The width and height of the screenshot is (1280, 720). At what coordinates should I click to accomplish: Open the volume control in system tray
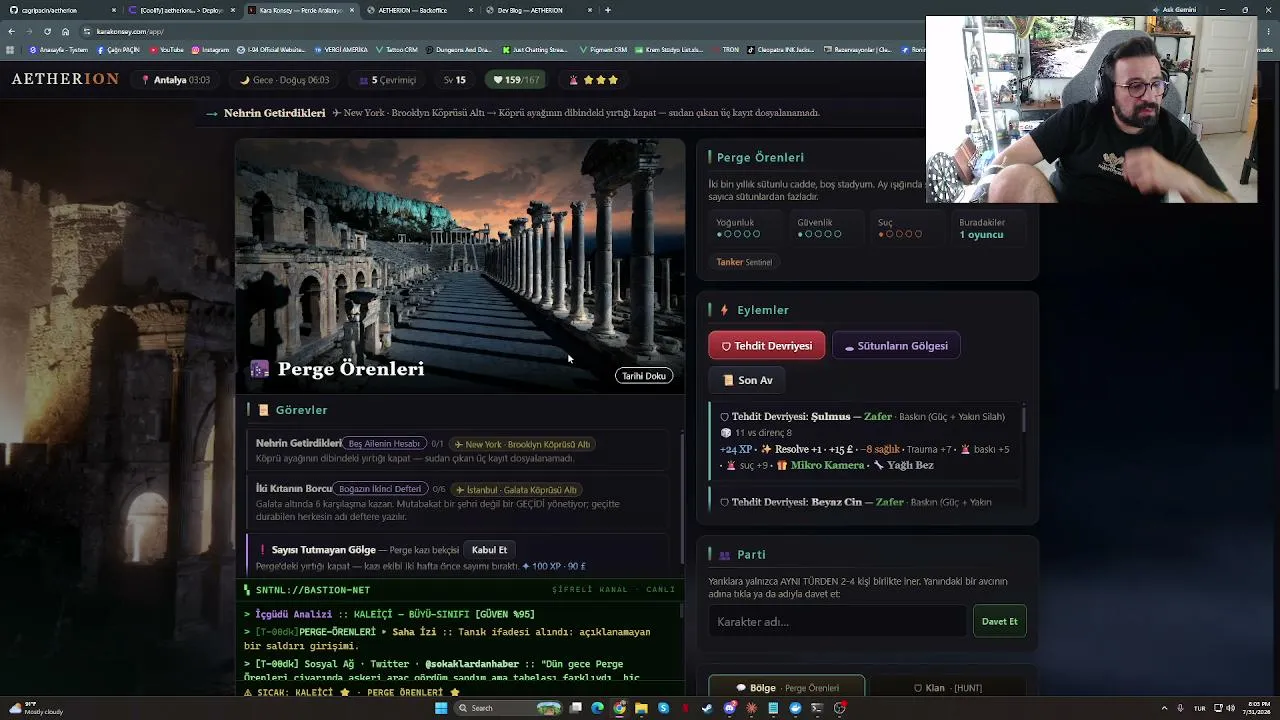1228,708
